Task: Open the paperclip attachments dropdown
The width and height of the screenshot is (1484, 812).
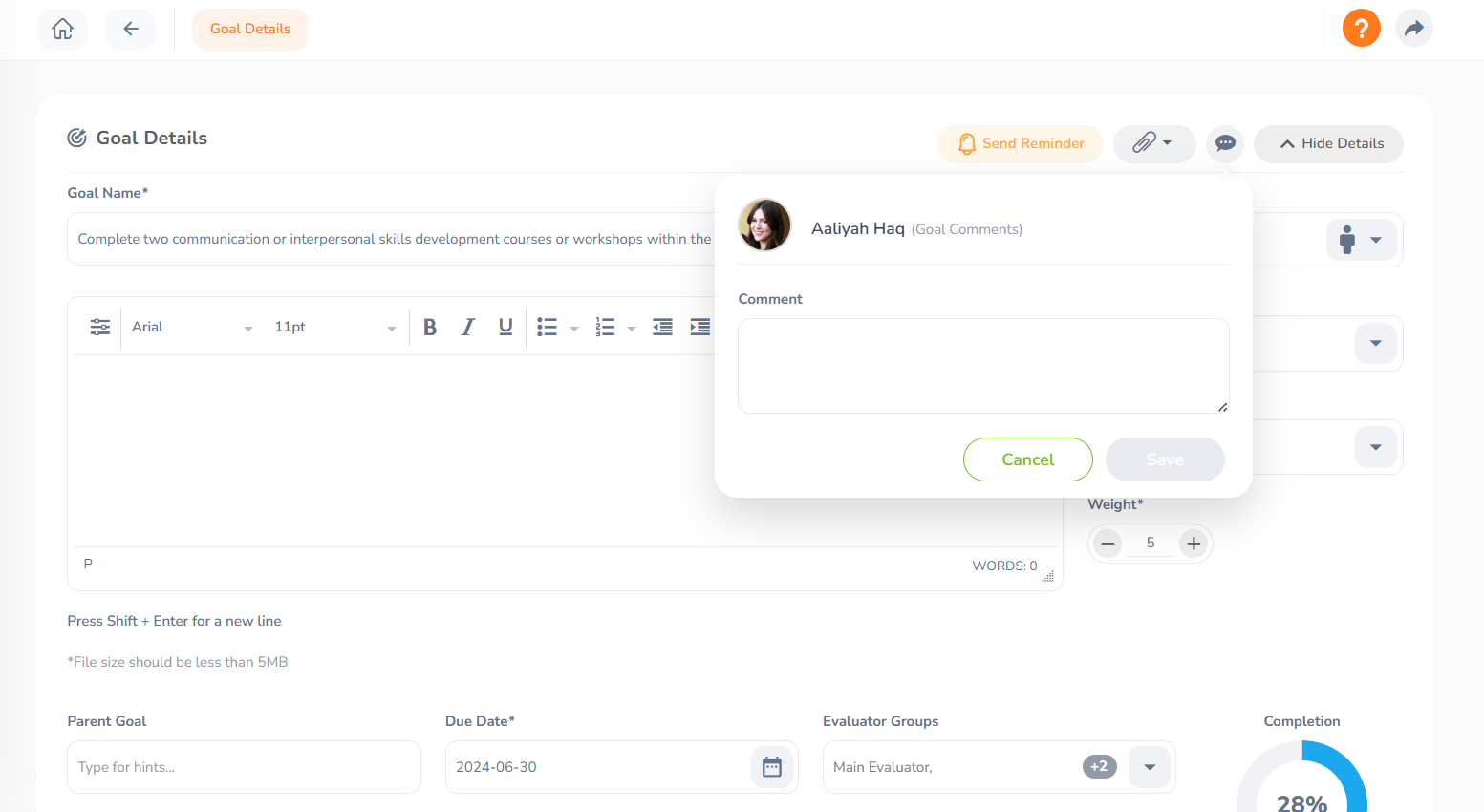Action: tap(1154, 143)
